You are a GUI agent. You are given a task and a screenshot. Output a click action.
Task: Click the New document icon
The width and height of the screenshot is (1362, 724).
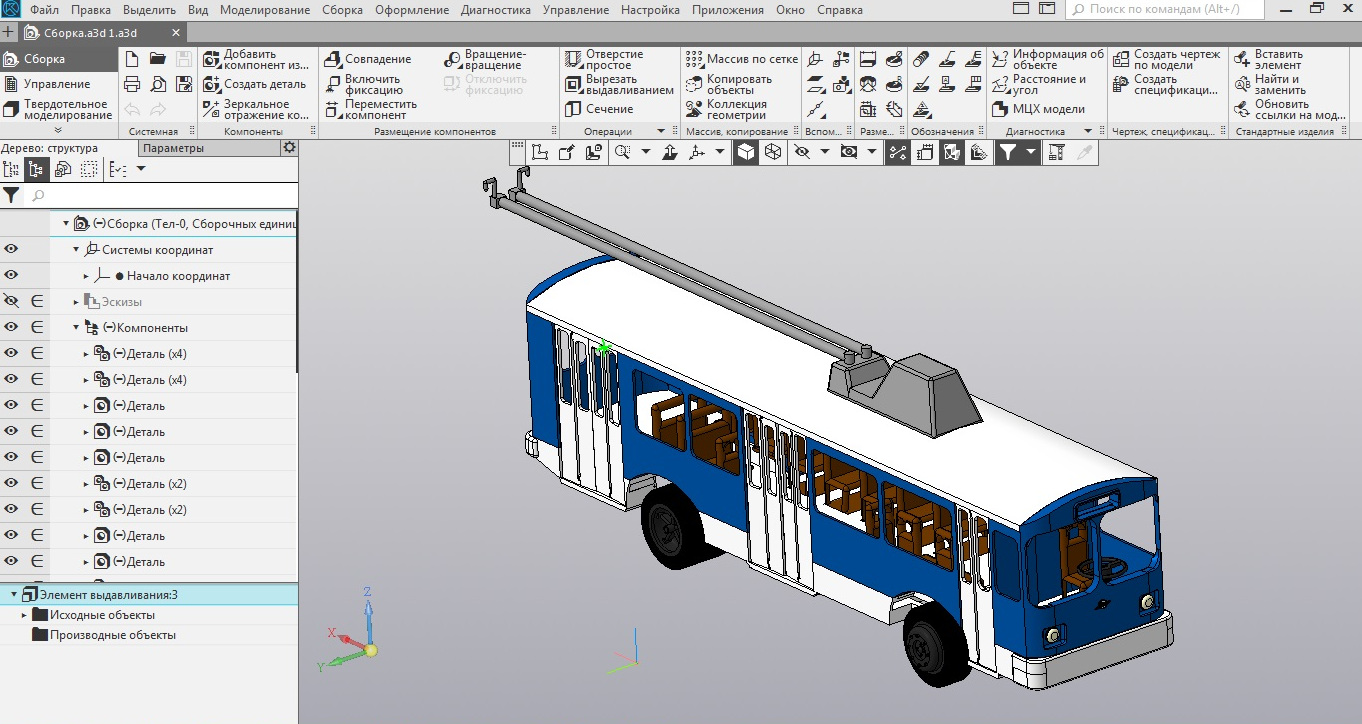(132, 59)
